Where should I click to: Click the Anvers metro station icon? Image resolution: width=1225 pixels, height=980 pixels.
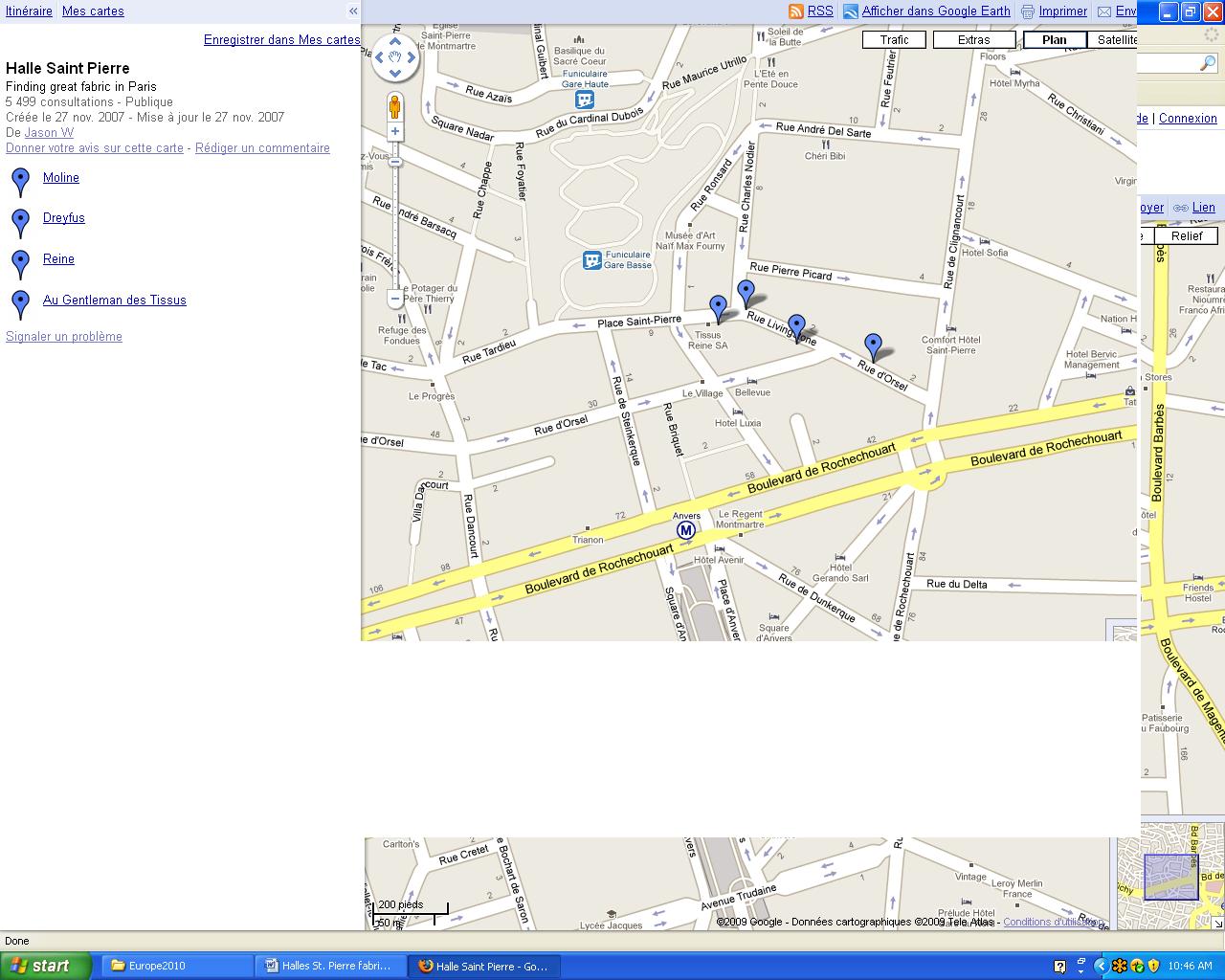(x=685, y=530)
